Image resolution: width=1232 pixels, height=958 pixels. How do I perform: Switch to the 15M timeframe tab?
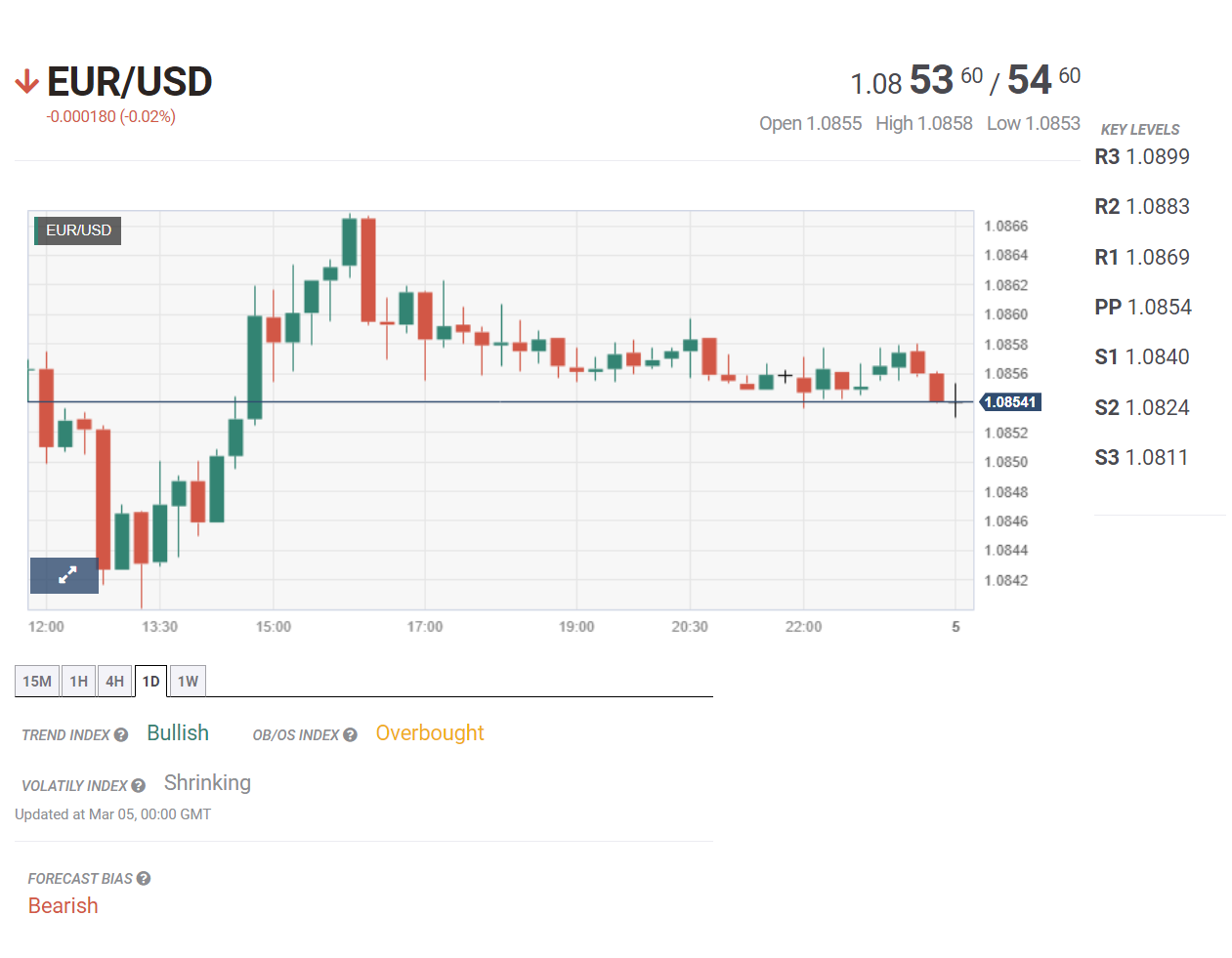tap(37, 681)
